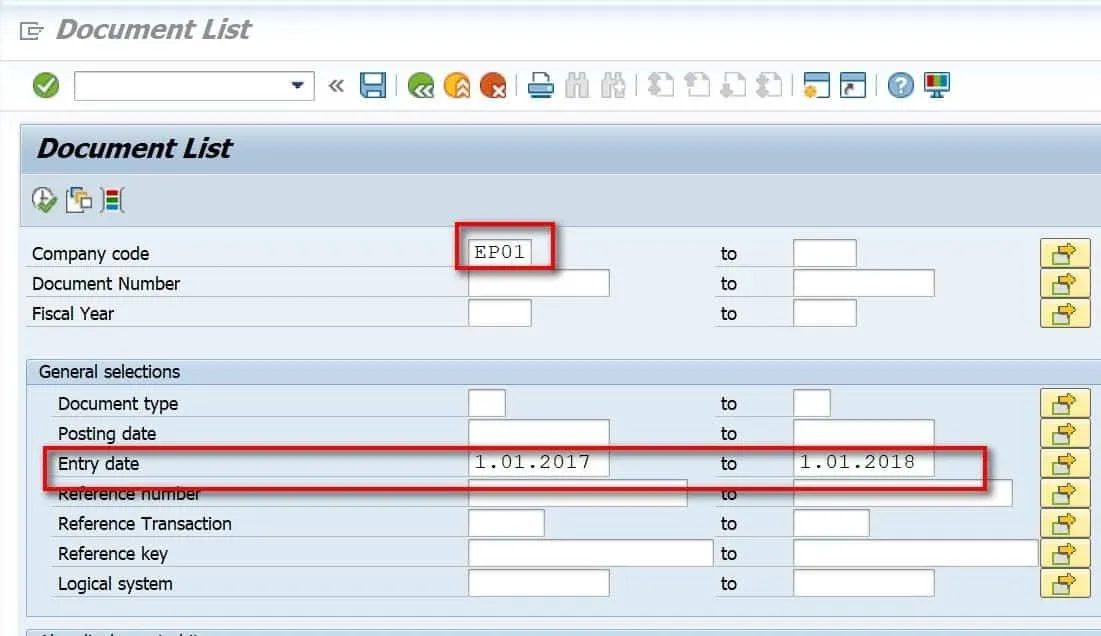The height and width of the screenshot is (636, 1101).
Task: Open multiple selection for Company code
Action: 1064,253
